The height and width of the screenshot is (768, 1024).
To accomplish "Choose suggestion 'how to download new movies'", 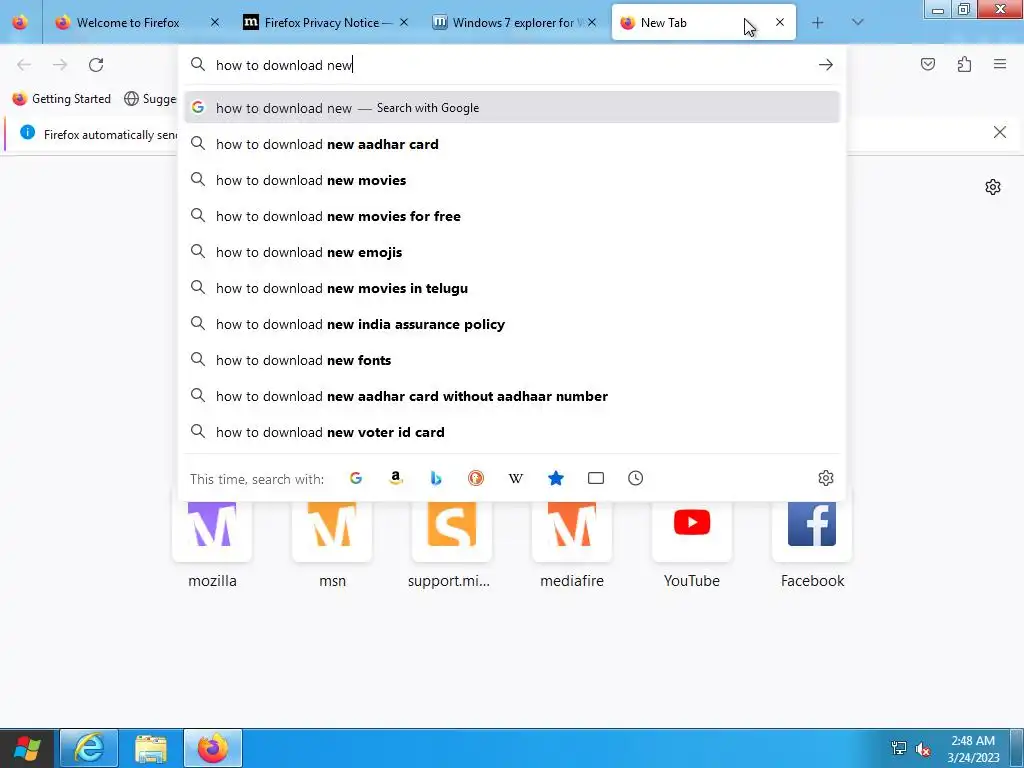I will (512, 180).
